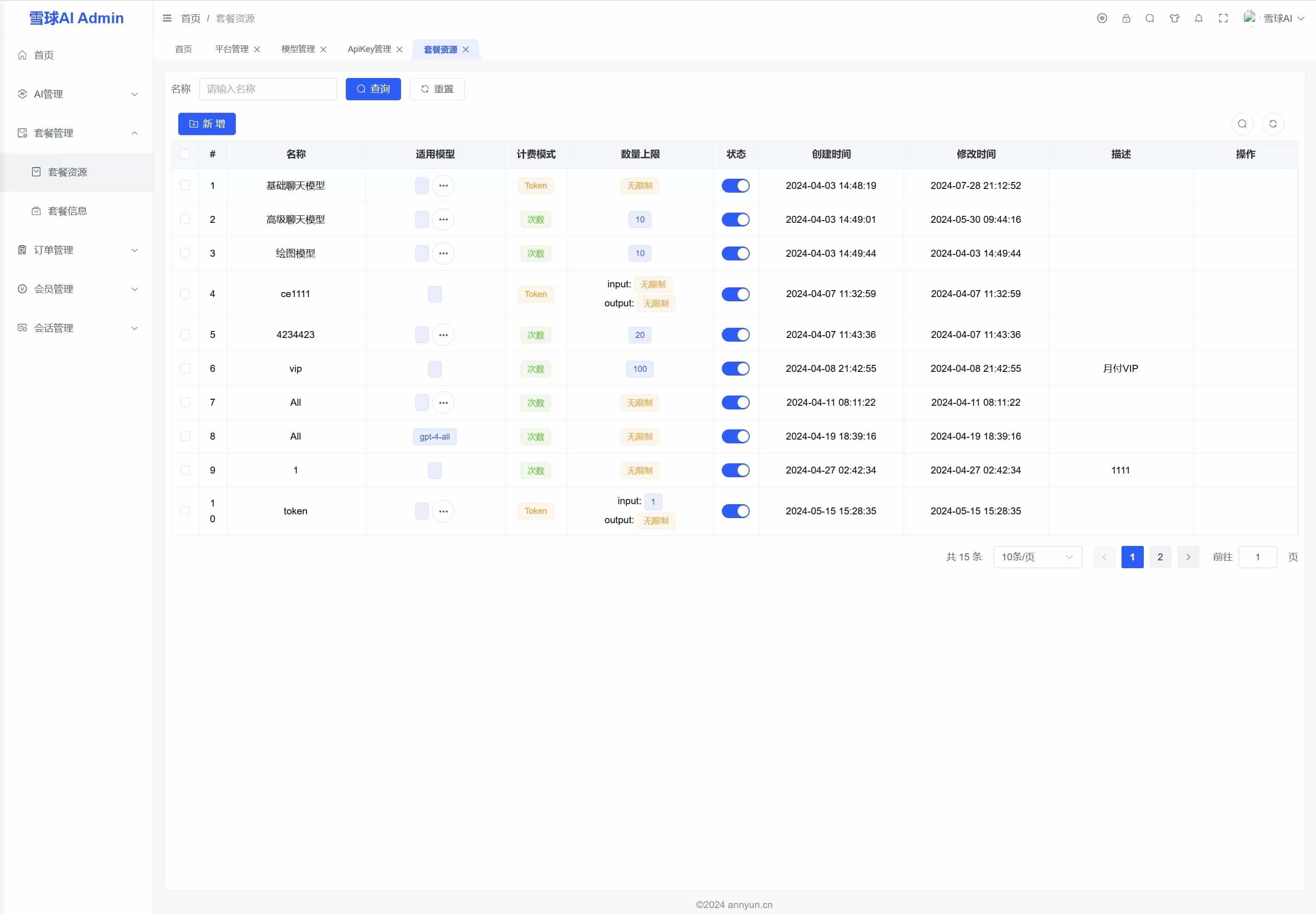Click the header search magnifier icon
The height and width of the screenshot is (915, 1316).
pos(1150,19)
